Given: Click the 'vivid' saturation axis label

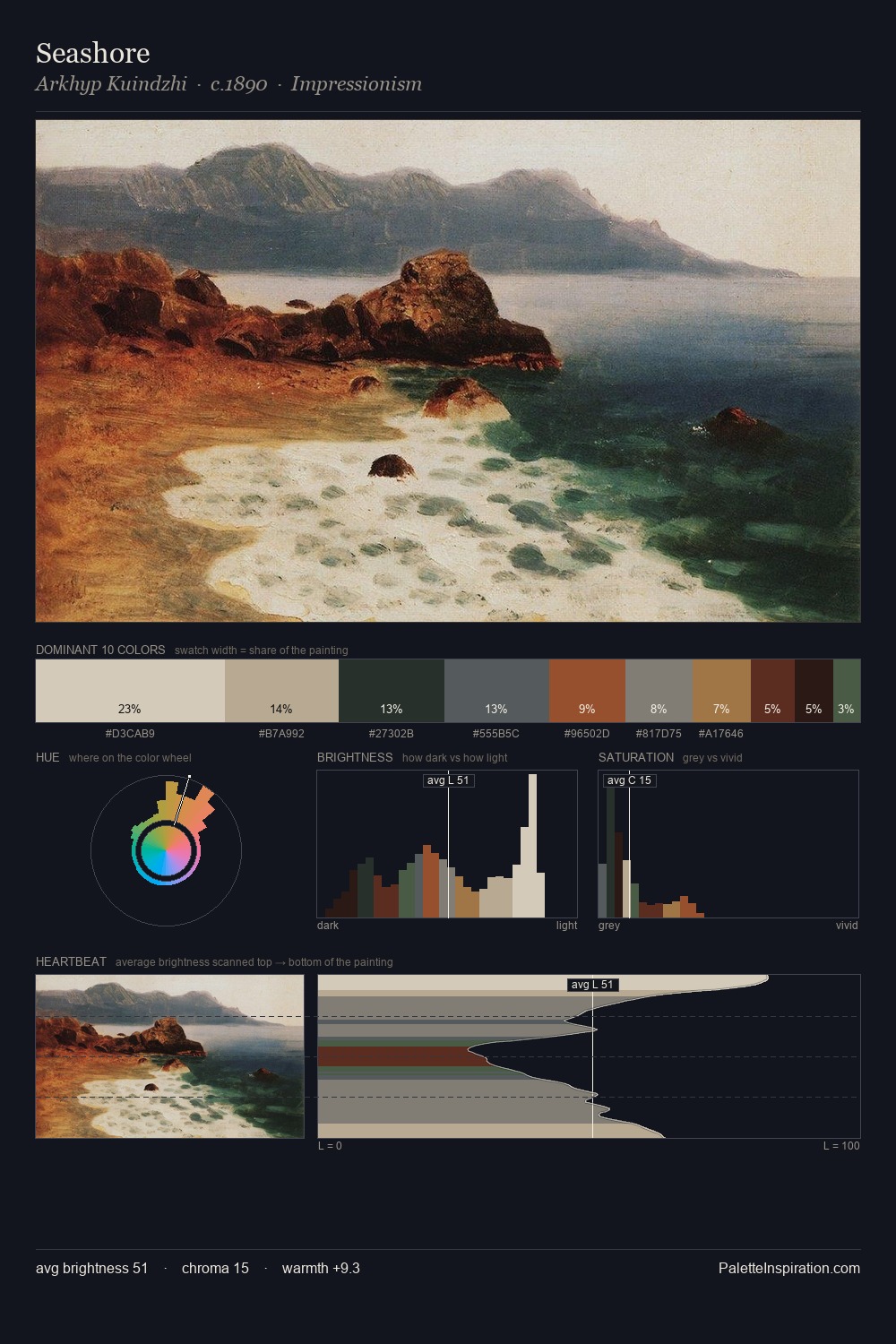Looking at the screenshot, I should click(847, 926).
